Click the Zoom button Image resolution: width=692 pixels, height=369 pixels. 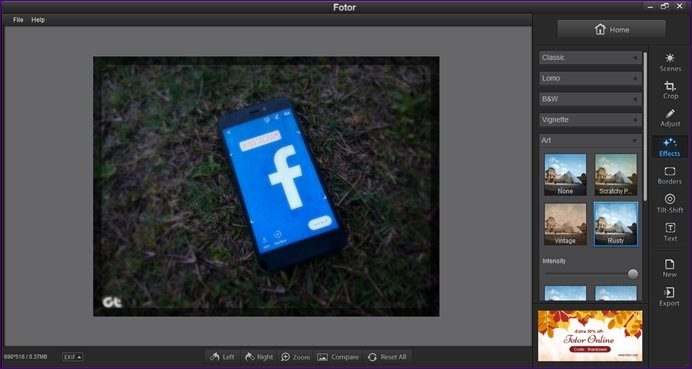click(295, 357)
